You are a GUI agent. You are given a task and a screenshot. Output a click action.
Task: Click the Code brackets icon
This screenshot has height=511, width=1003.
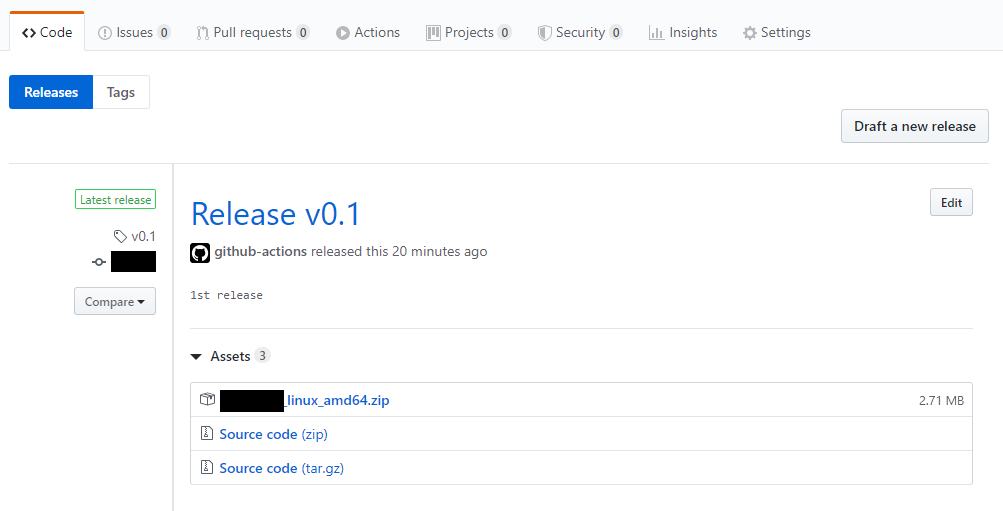(x=29, y=33)
